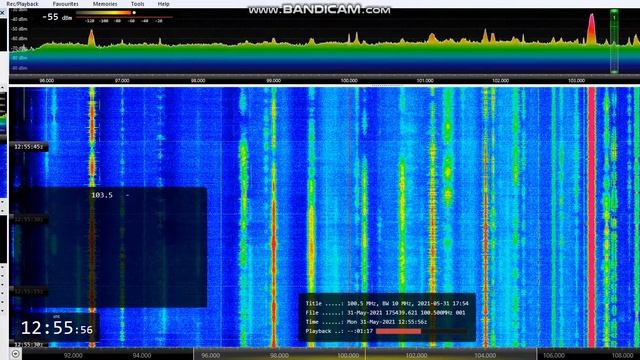The height and width of the screenshot is (360, 640).
Task: Open the Tools menu
Action: [138, 4]
